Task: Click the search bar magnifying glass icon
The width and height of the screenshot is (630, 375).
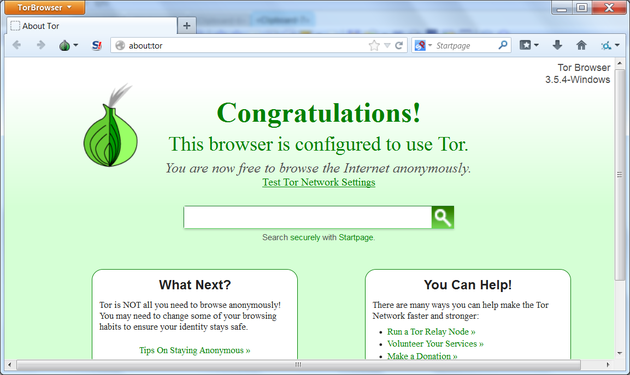Action: [x=503, y=45]
